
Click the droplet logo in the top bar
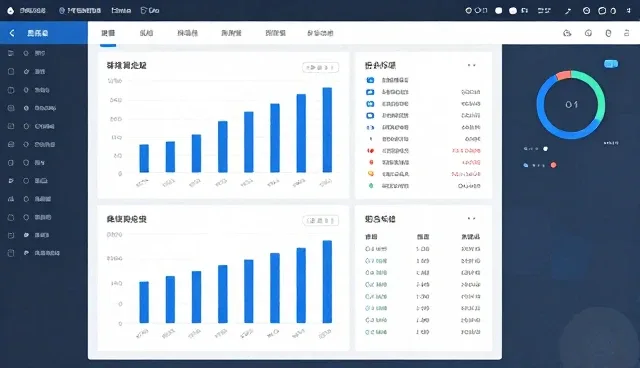[11, 11]
